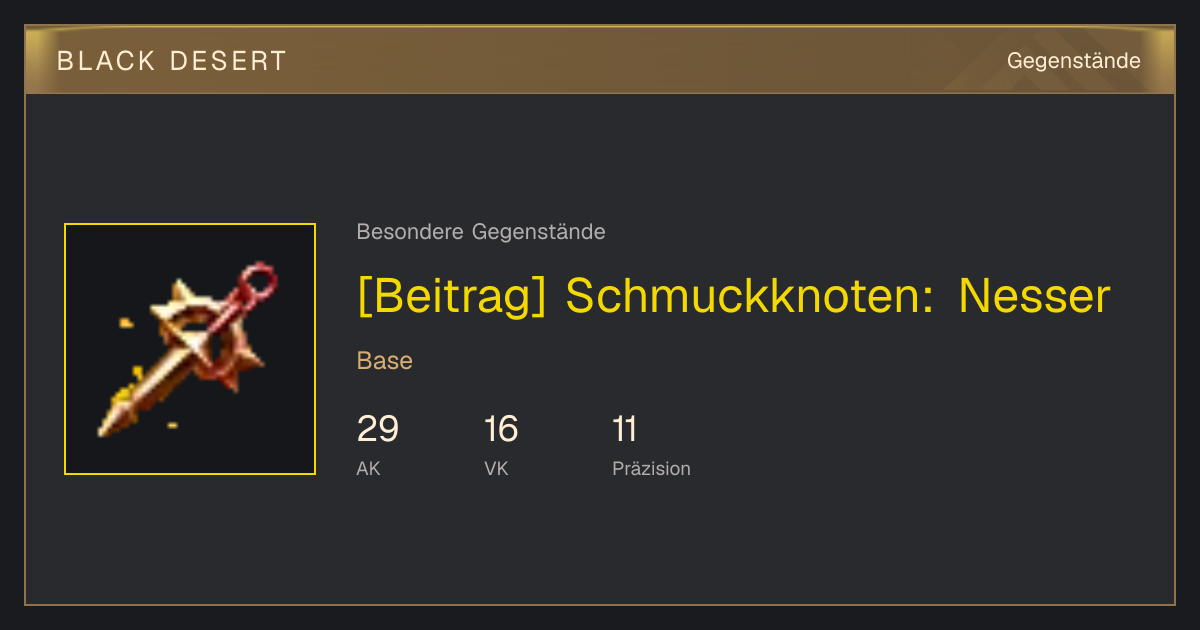Click the pointed golden tip of the ornament

point(112,423)
